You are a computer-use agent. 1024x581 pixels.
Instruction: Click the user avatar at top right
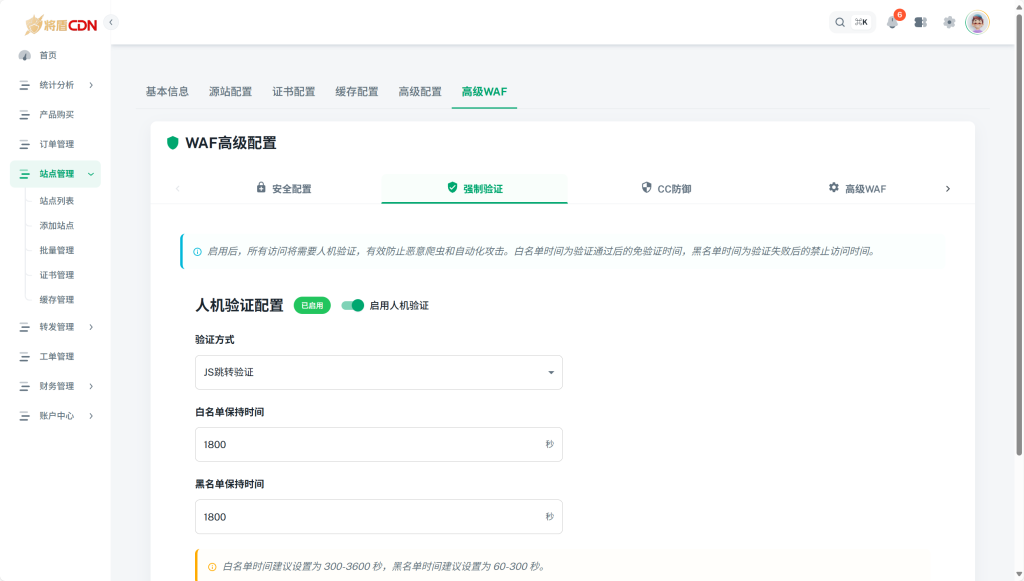pos(978,22)
